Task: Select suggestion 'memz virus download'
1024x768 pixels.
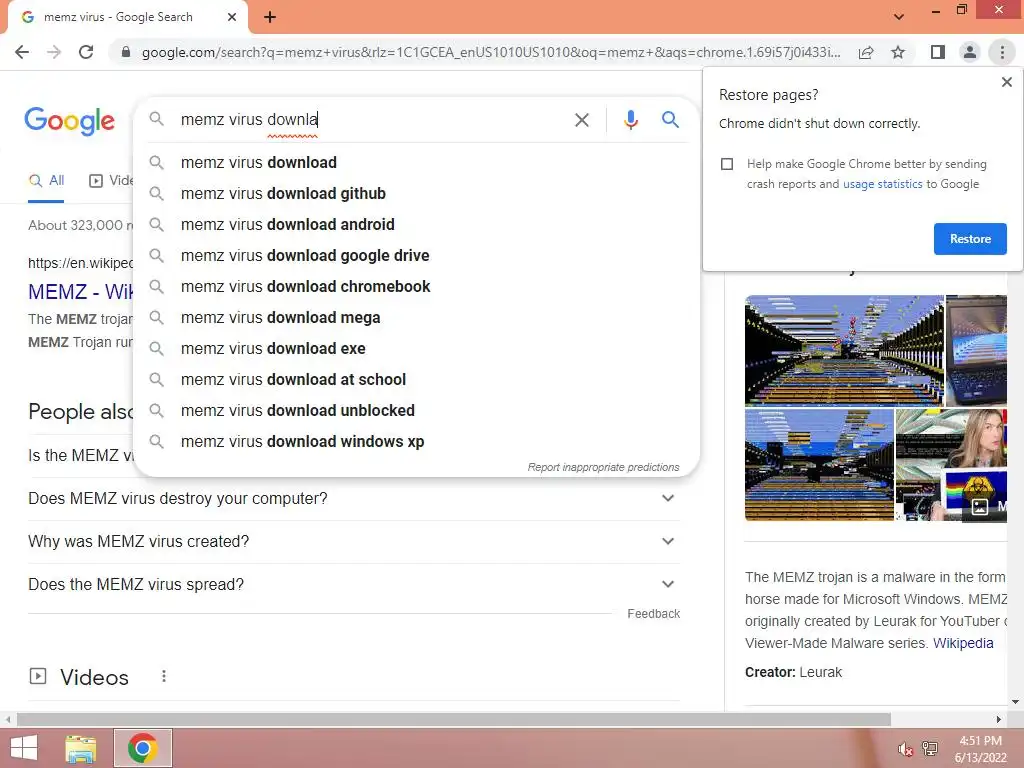Action: point(417,163)
